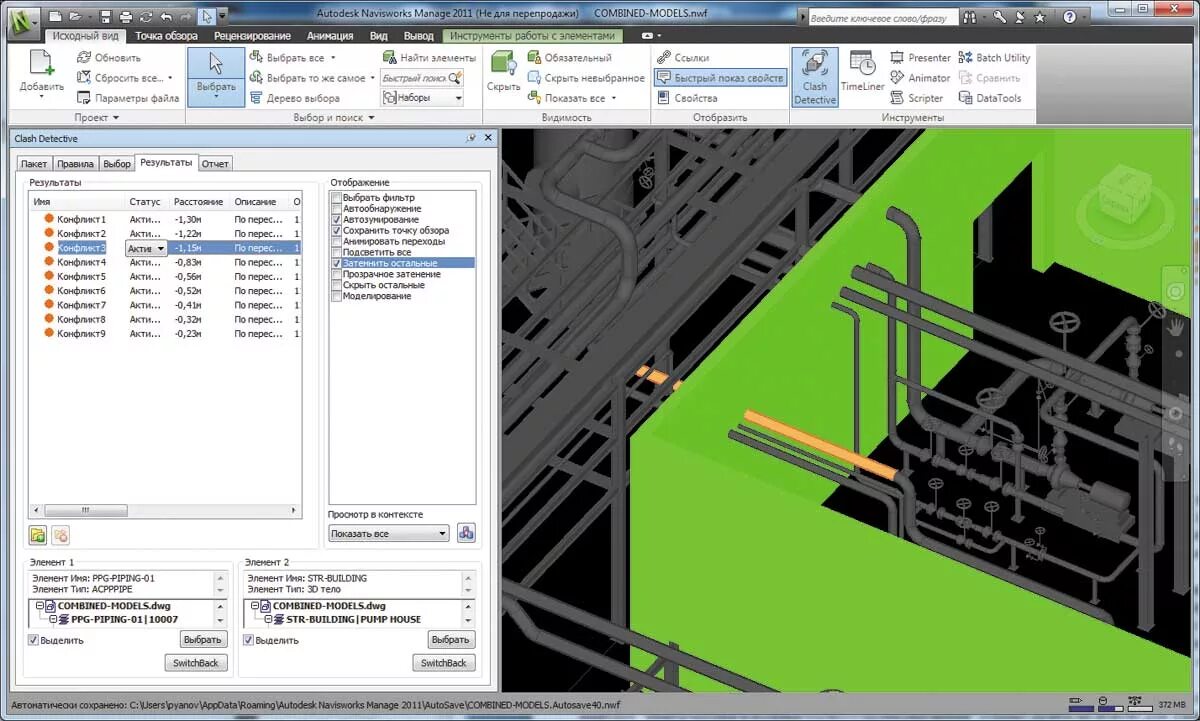The image size is (1200, 721).
Task: Click the select-in-context icon beside Показать все
Action: click(x=466, y=533)
